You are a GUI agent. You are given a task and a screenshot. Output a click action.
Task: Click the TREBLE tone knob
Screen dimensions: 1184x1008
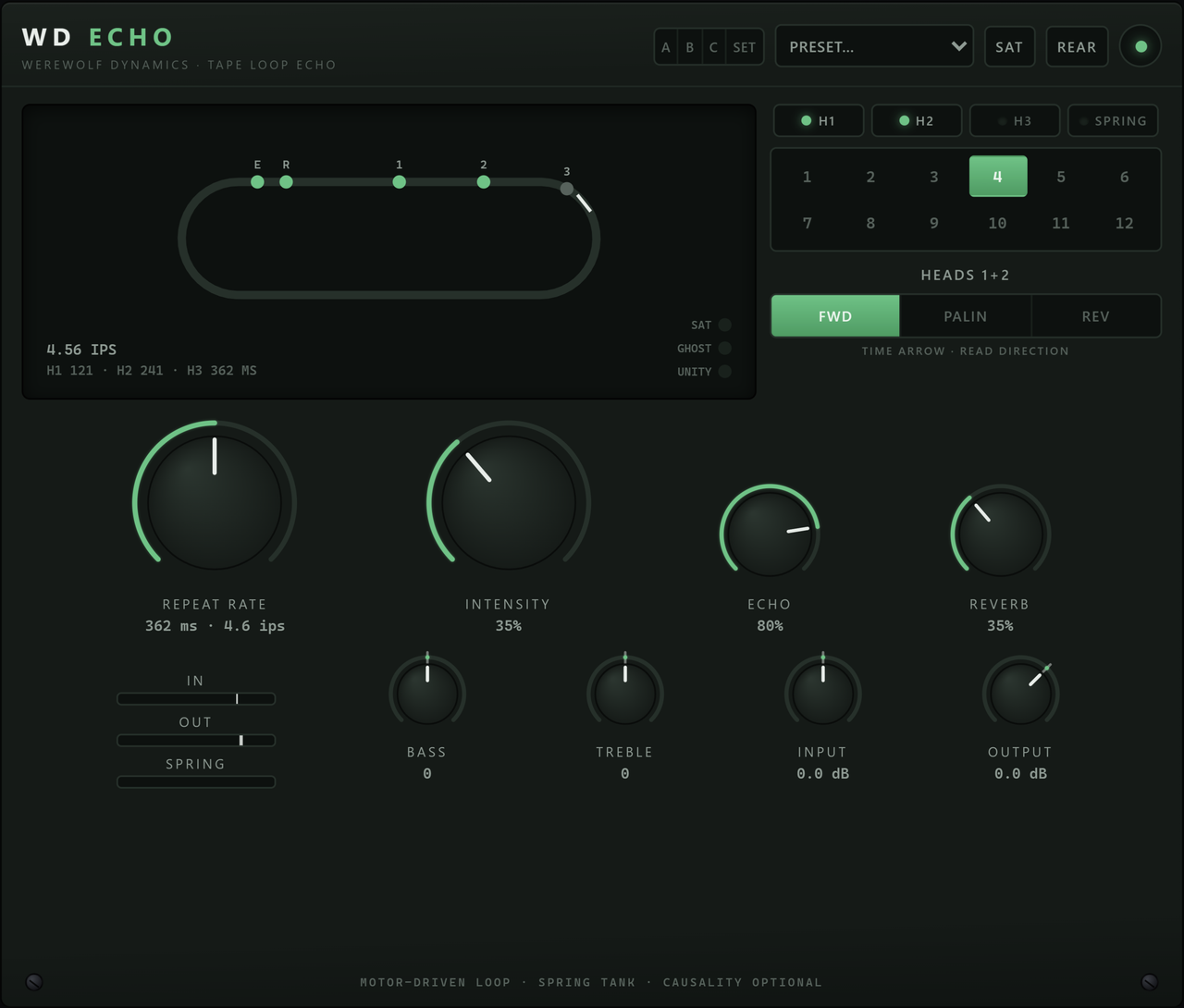pos(625,693)
